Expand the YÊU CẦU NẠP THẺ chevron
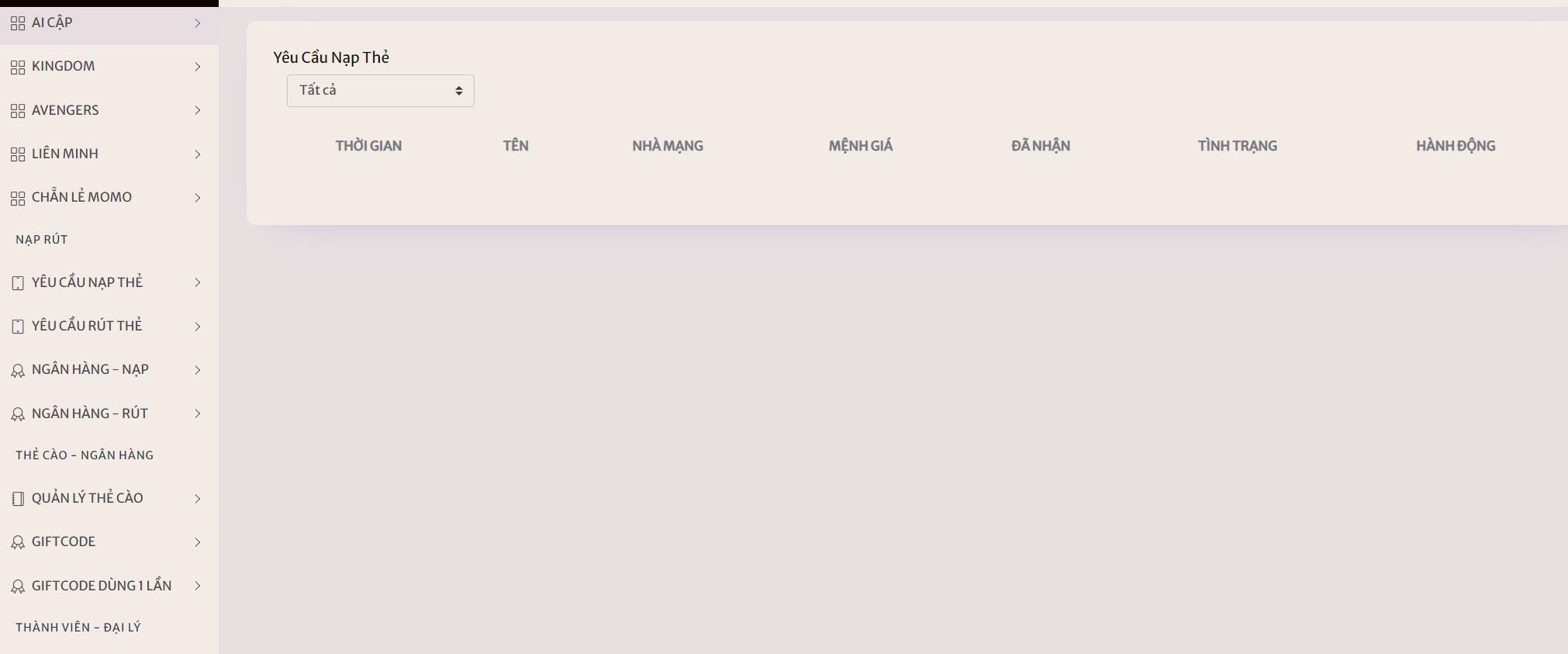Viewport: 1568px width, 654px height. coord(198,282)
